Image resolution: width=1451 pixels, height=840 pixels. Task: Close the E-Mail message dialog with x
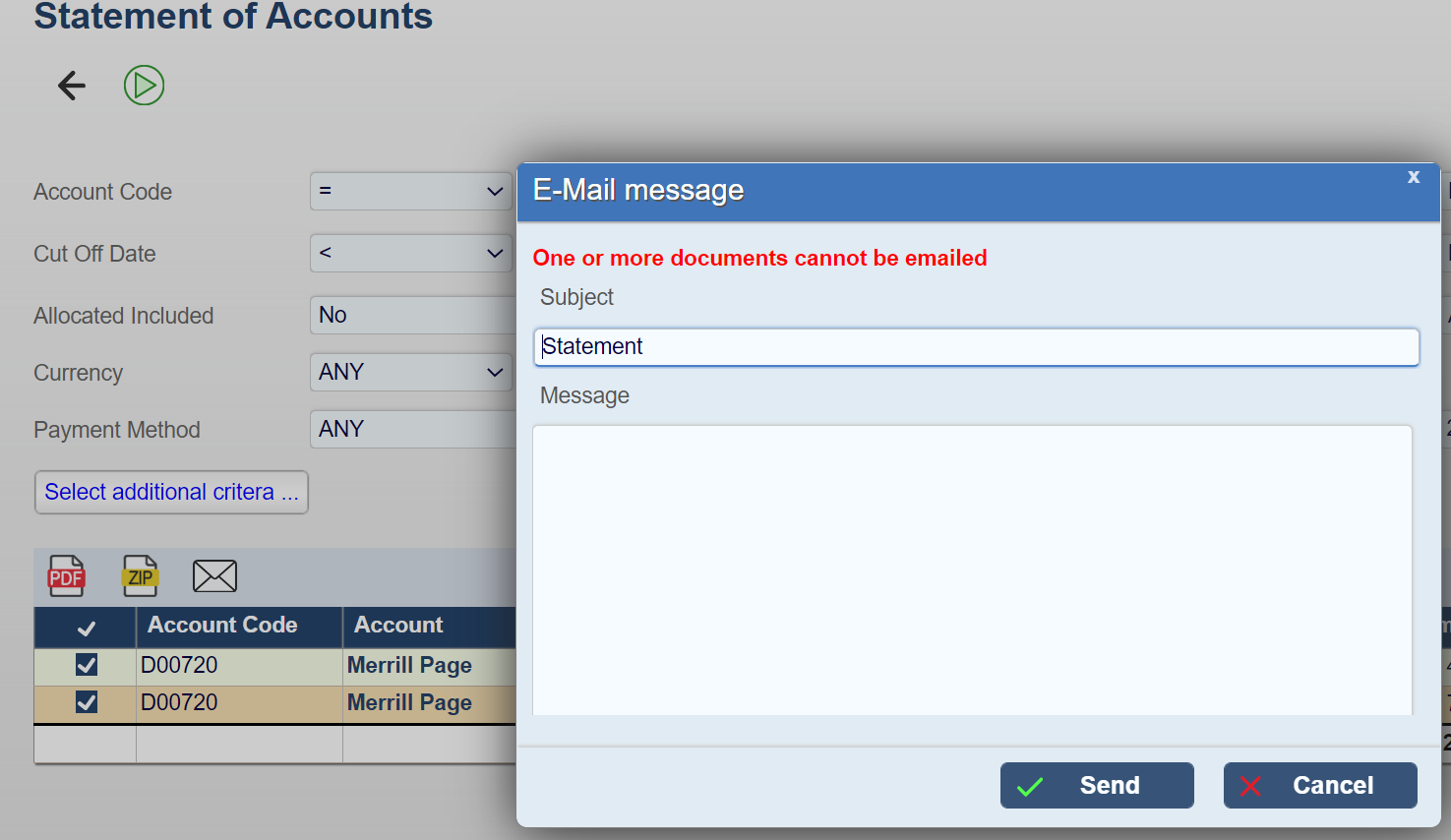click(1414, 177)
